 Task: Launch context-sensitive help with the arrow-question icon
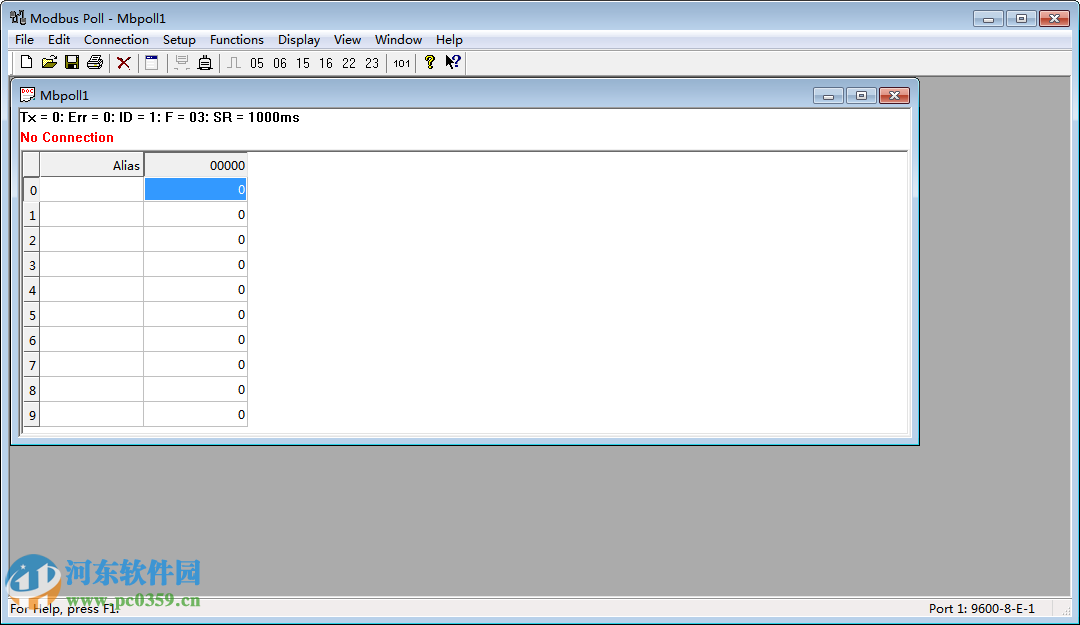click(x=452, y=62)
